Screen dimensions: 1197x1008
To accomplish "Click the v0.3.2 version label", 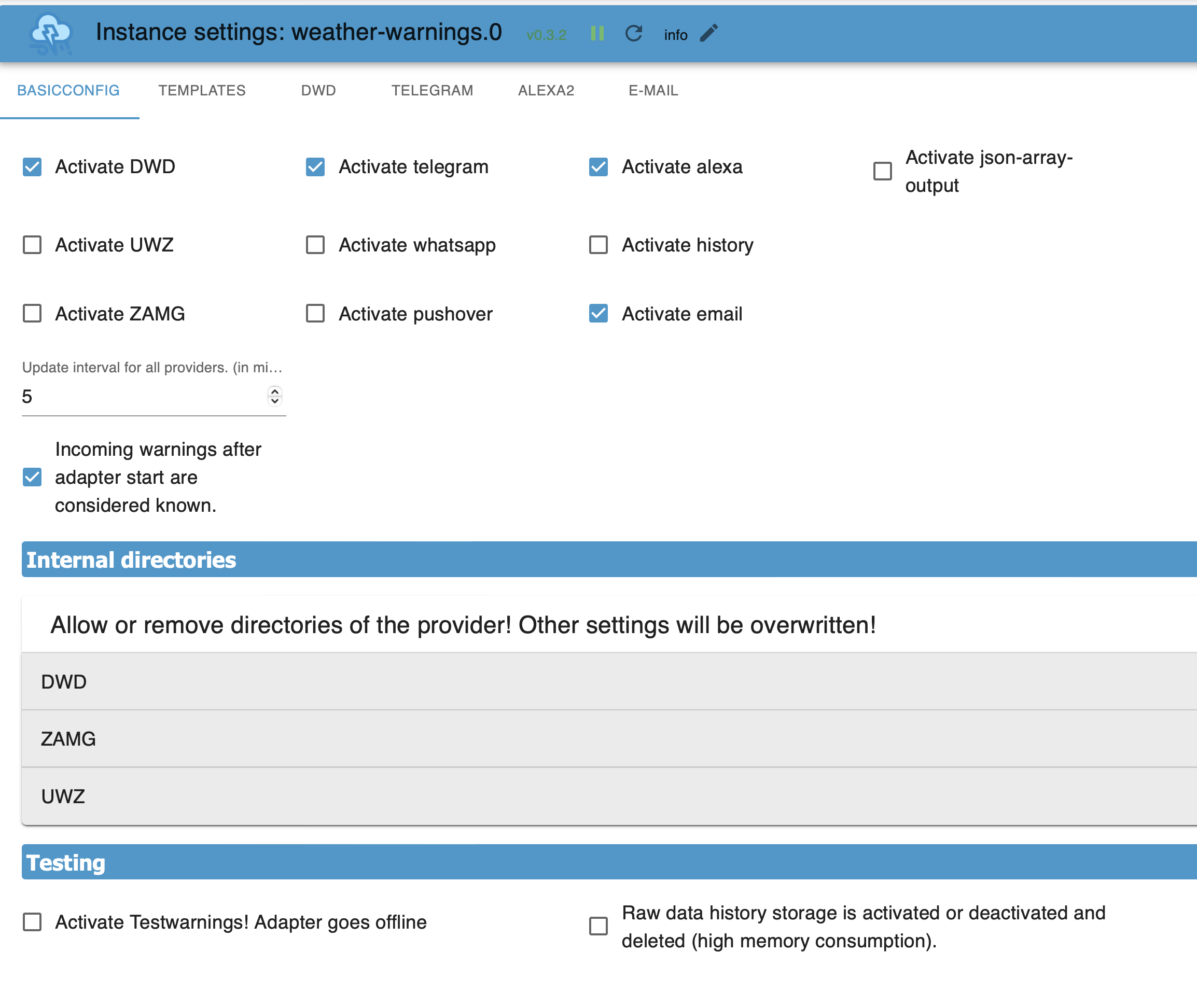I will click(546, 35).
